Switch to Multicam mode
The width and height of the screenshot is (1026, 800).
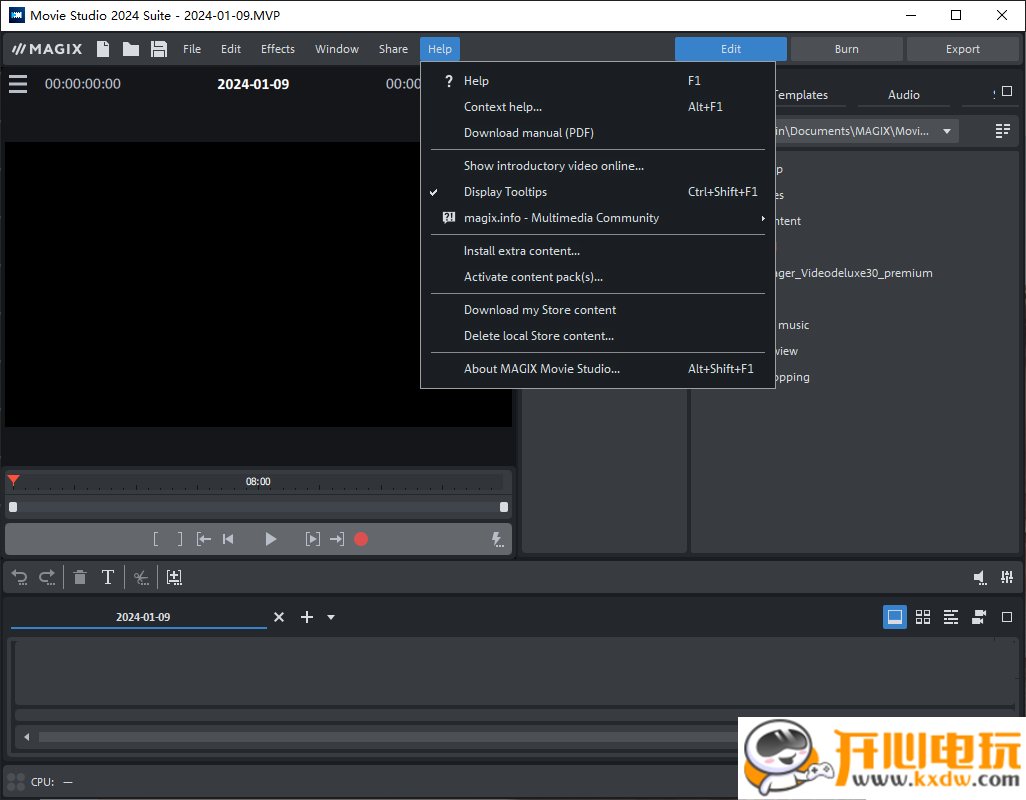click(x=979, y=617)
